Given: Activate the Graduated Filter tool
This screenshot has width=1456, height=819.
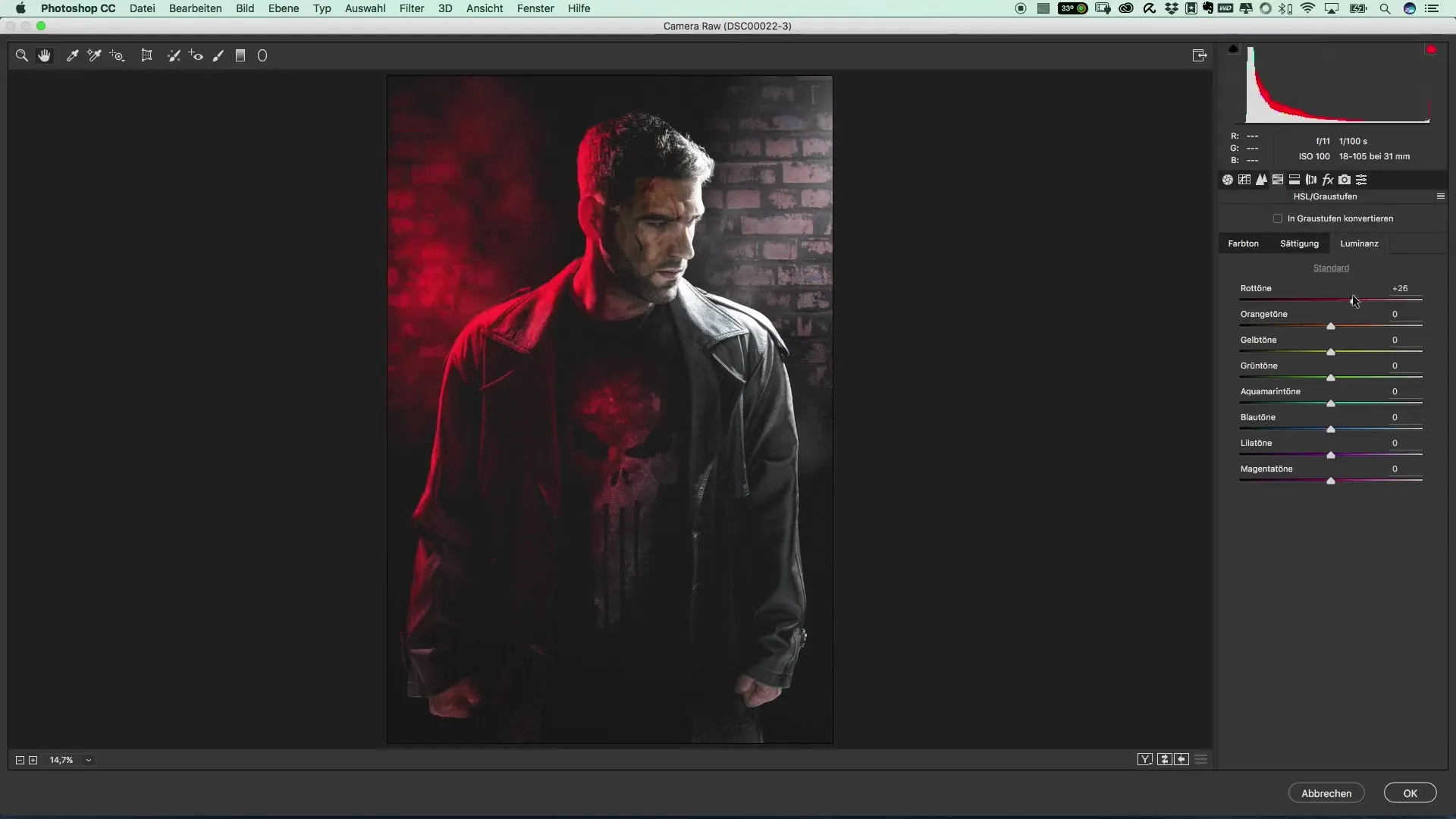Looking at the screenshot, I should 240,55.
